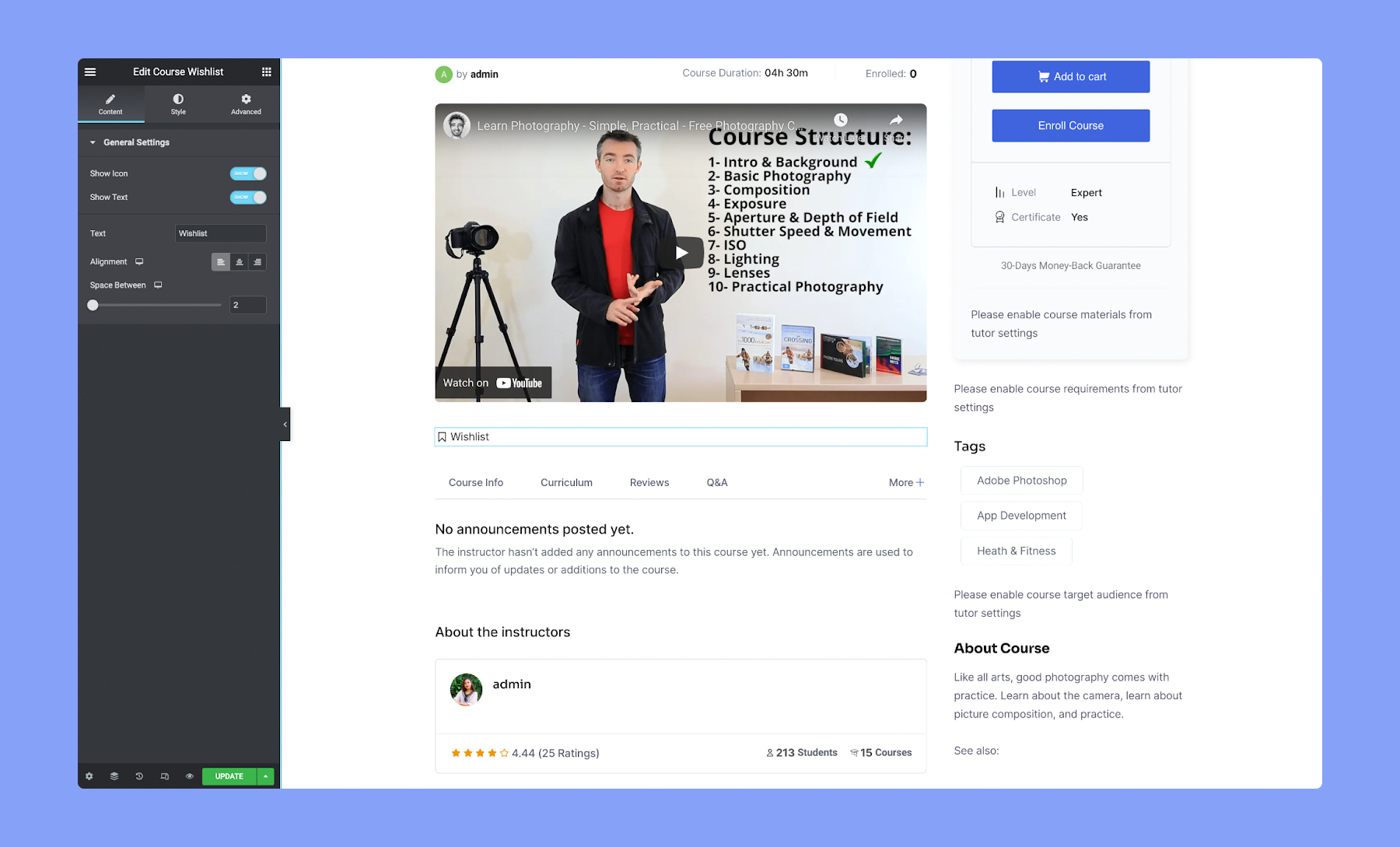Set alignment to right
1400x847 pixels.
coord(257,262)
